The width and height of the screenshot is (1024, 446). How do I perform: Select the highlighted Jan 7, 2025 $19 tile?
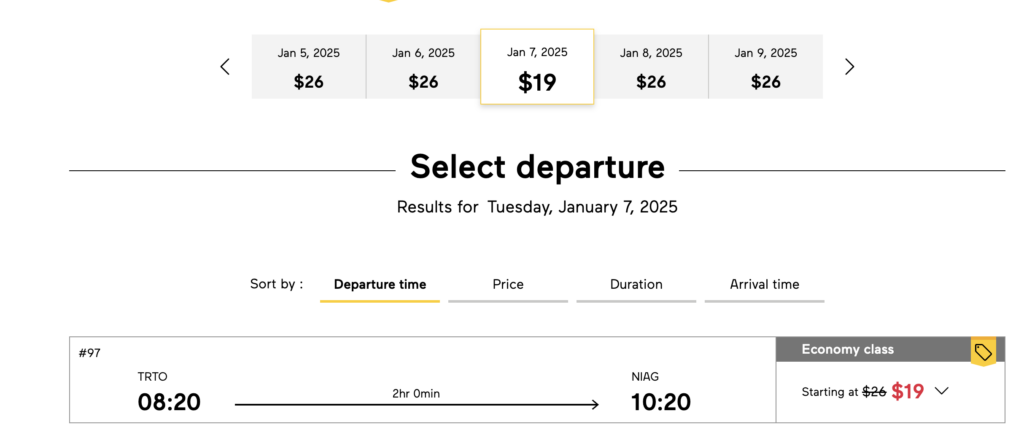(x=537, y=67)
